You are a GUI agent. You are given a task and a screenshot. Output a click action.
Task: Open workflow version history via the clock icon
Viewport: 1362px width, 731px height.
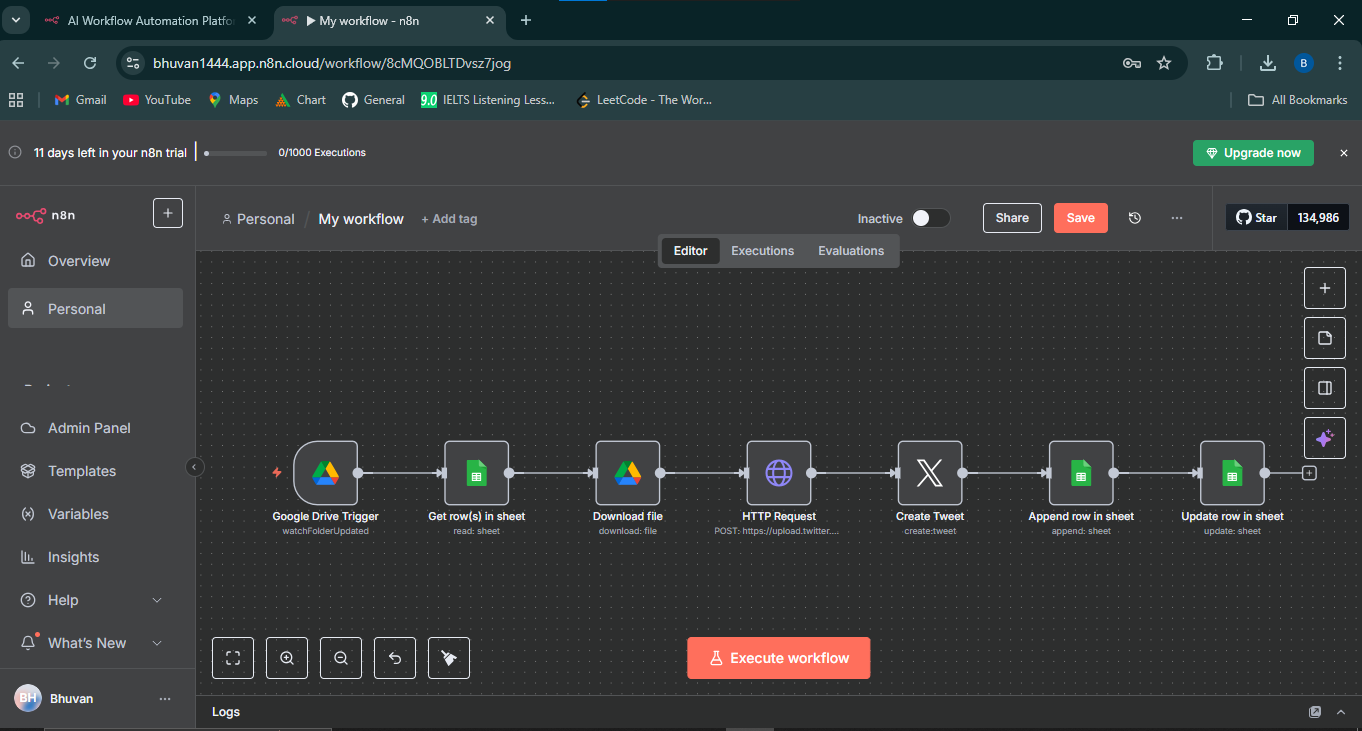[x=1135, y=217]
